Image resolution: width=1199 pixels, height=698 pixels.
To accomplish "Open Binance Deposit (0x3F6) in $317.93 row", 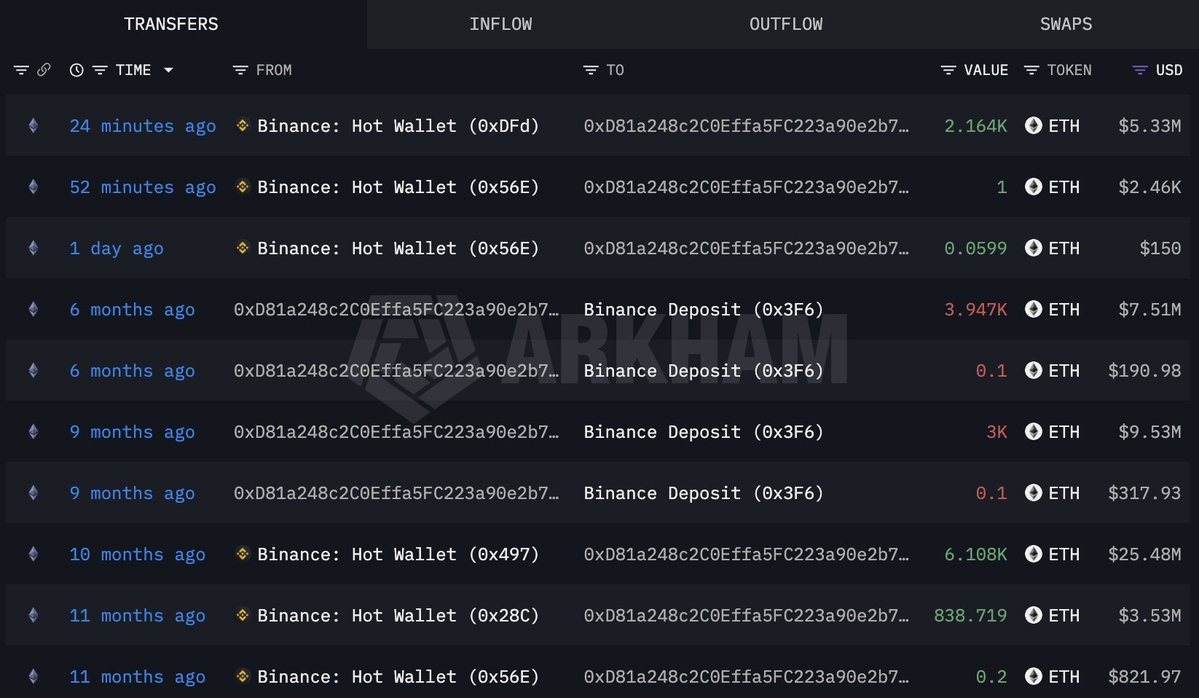I will click(x=703, y=493).
